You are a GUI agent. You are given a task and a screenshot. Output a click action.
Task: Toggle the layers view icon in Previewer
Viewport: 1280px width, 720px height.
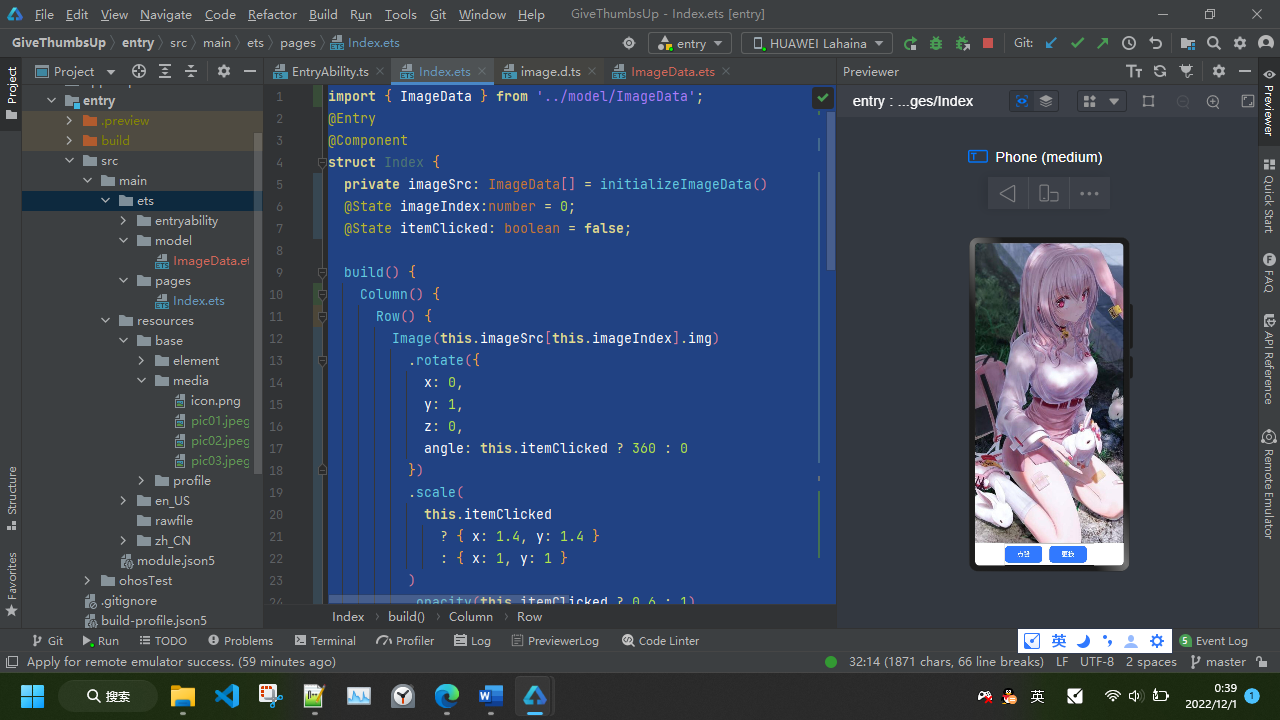(1046, 101)
